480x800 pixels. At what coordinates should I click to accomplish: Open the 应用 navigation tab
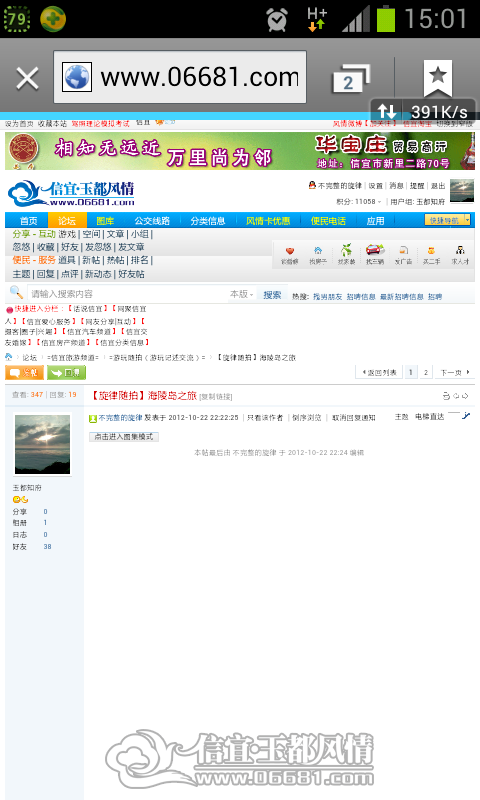point(375,221)
